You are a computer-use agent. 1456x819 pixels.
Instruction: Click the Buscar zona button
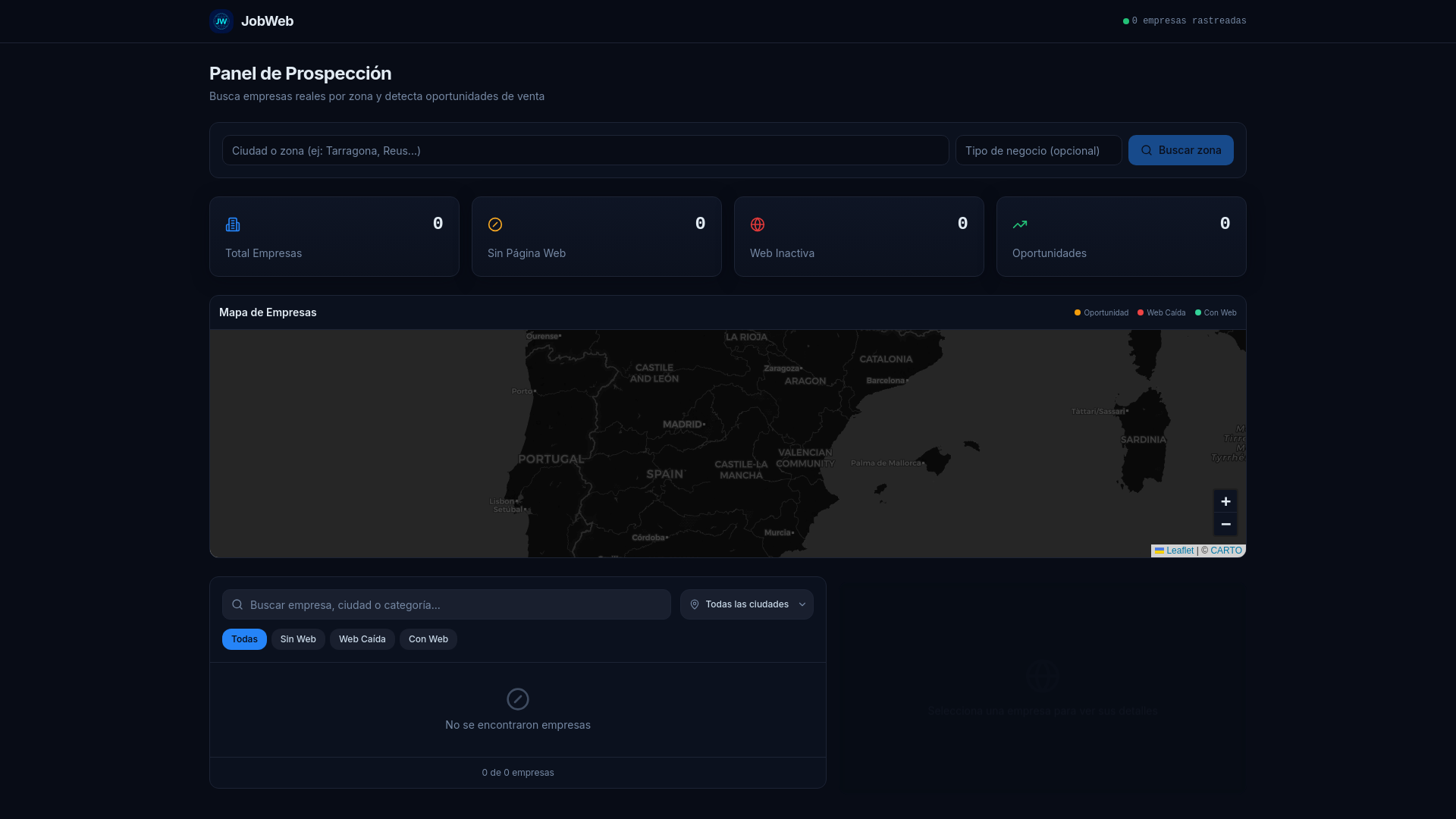[1181, 150]
